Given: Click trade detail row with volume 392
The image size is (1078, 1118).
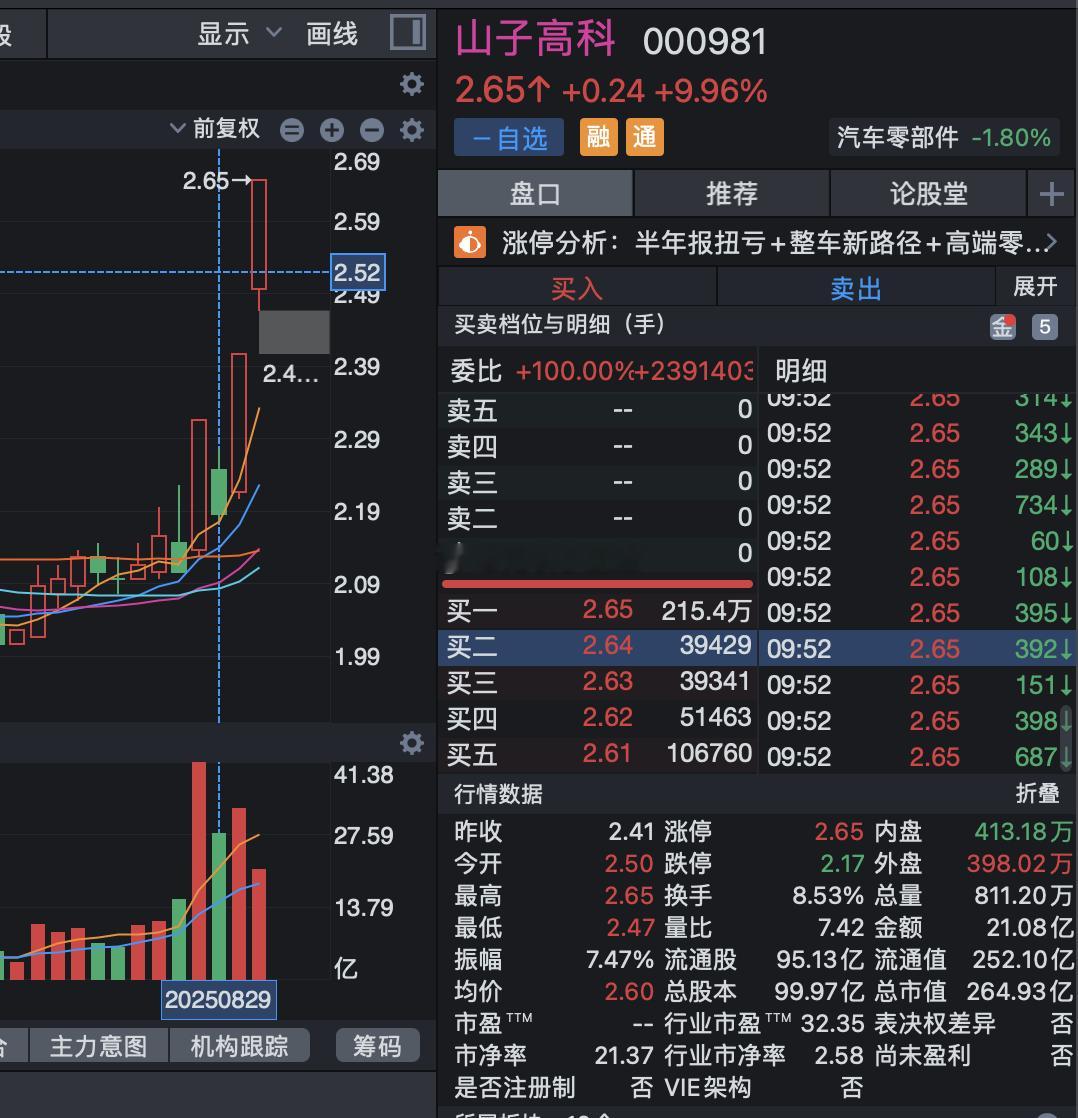Looking at the screenshot, I should pos(918,648).
